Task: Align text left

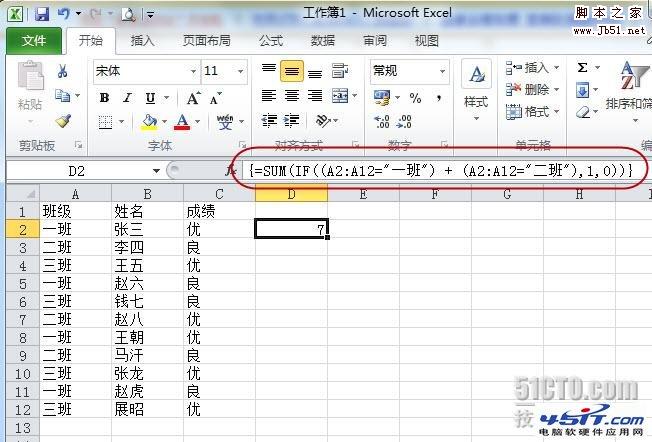Action: [x=269, y=96]
